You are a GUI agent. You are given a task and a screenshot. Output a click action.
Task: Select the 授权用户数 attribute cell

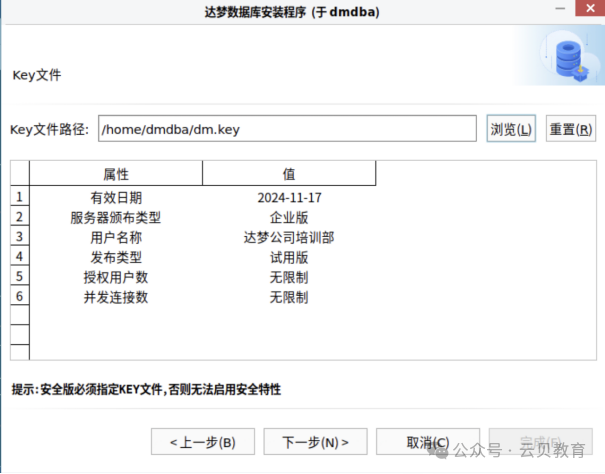click(x=116, y=277)
